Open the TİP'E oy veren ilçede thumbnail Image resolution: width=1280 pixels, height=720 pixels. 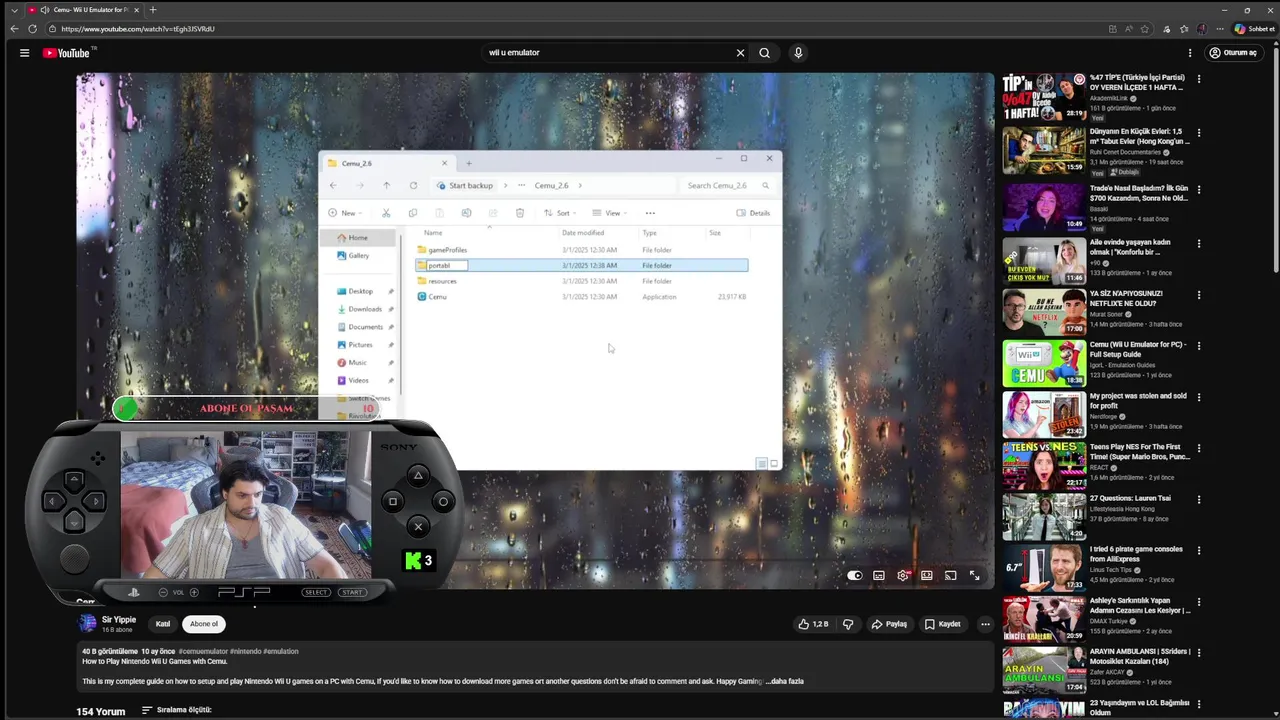(1044, 96)
